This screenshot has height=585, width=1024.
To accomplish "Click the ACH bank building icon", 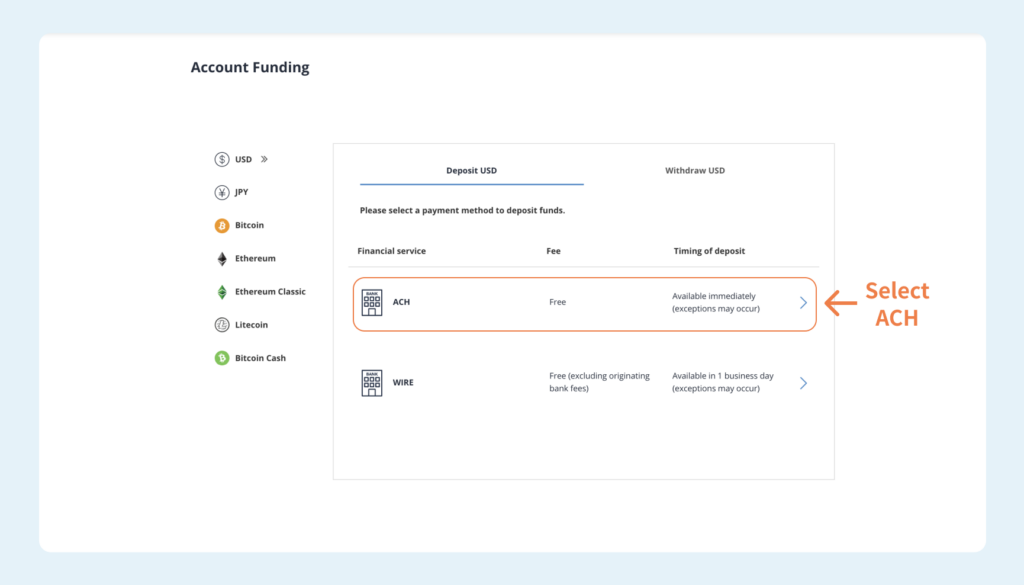I will [372, 302].
